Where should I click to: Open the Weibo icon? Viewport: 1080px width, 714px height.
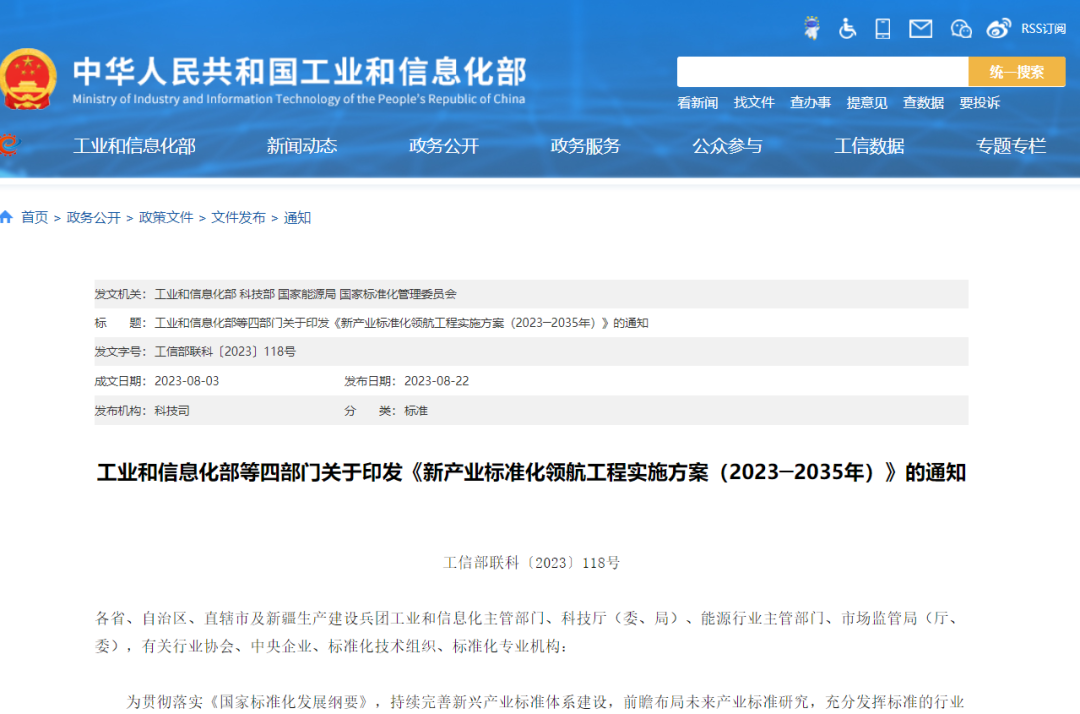pyautogui.click(x=998, y=28)
